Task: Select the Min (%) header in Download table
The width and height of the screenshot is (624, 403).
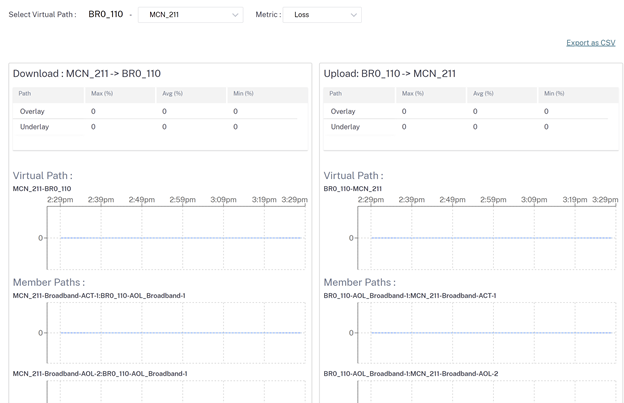Action: tap(268, 94)
